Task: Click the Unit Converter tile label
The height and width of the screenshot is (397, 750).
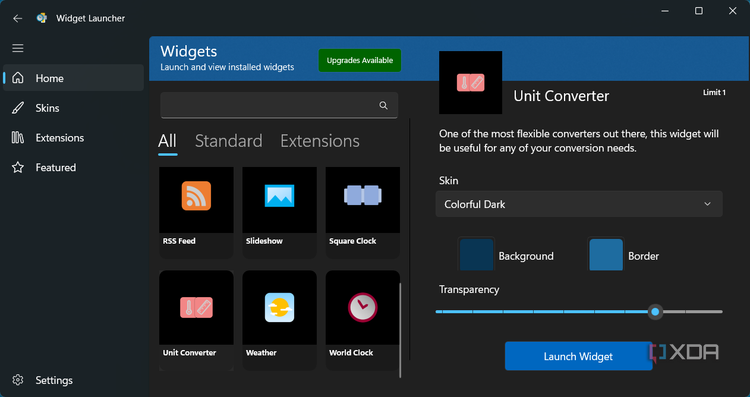Action: pos(189,353)
